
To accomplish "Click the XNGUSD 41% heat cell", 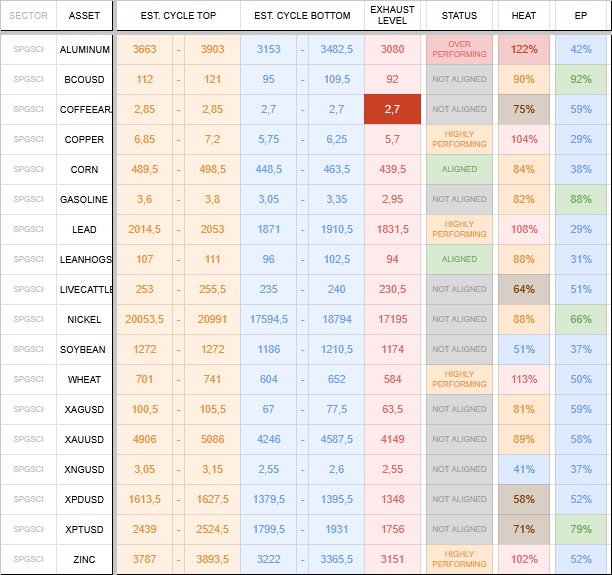I will click(524, 469).
